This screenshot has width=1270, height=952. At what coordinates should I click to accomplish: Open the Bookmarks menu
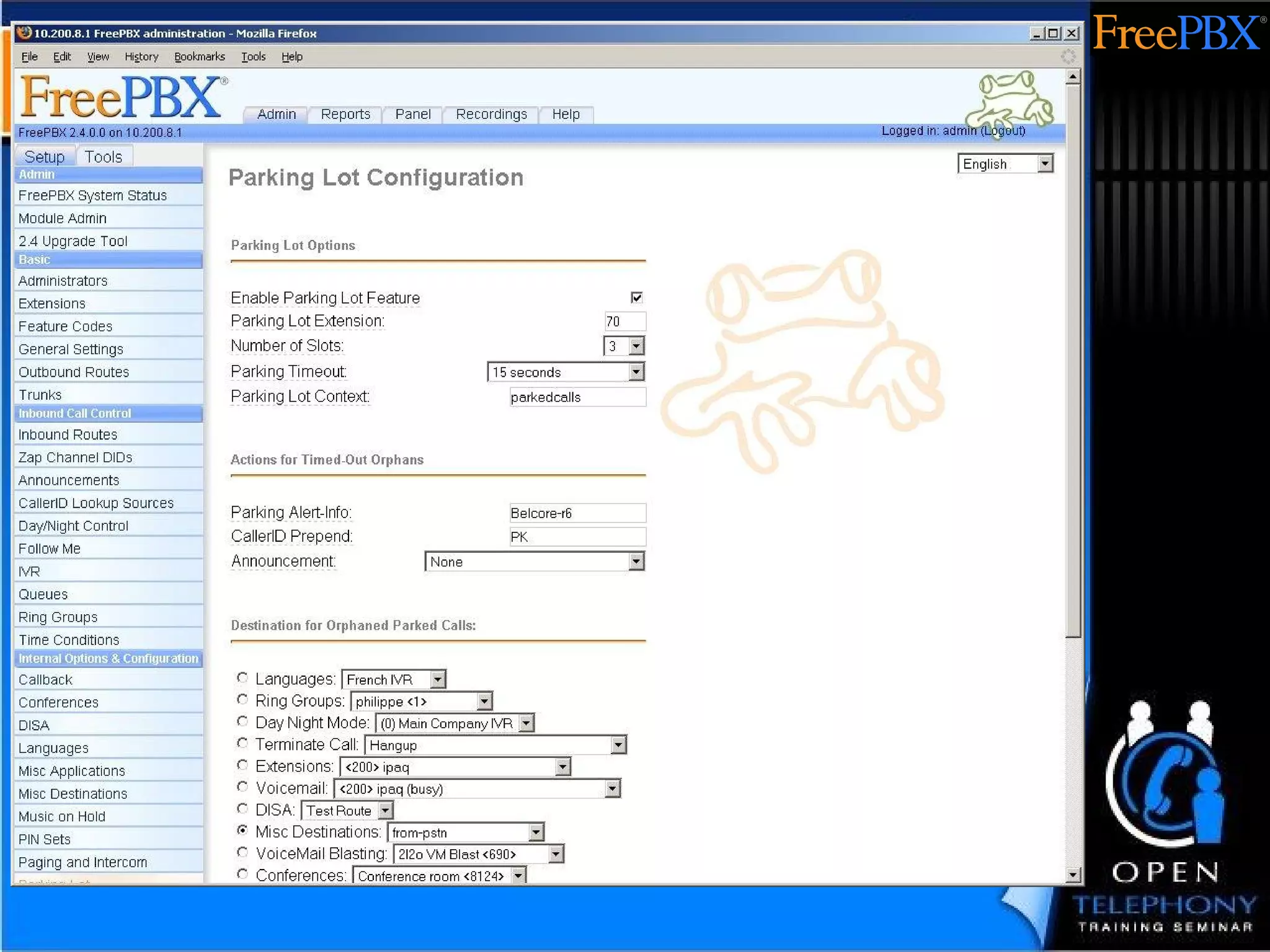[x=199, y=56]
